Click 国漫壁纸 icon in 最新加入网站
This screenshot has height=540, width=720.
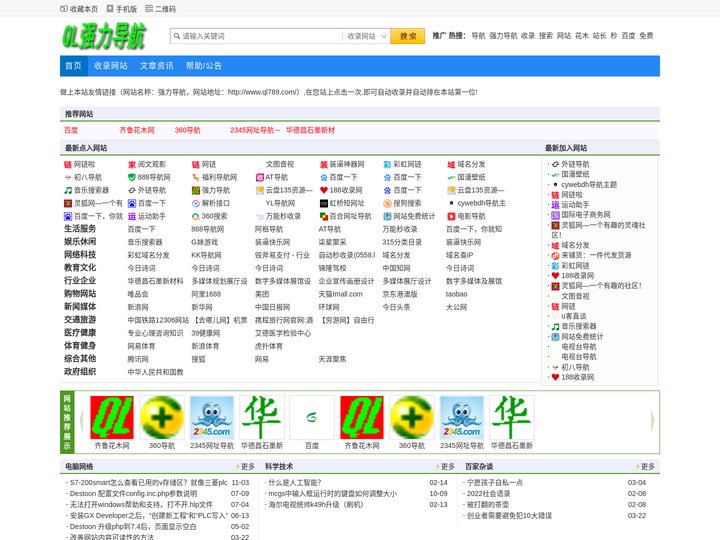(x=555, y=174)
